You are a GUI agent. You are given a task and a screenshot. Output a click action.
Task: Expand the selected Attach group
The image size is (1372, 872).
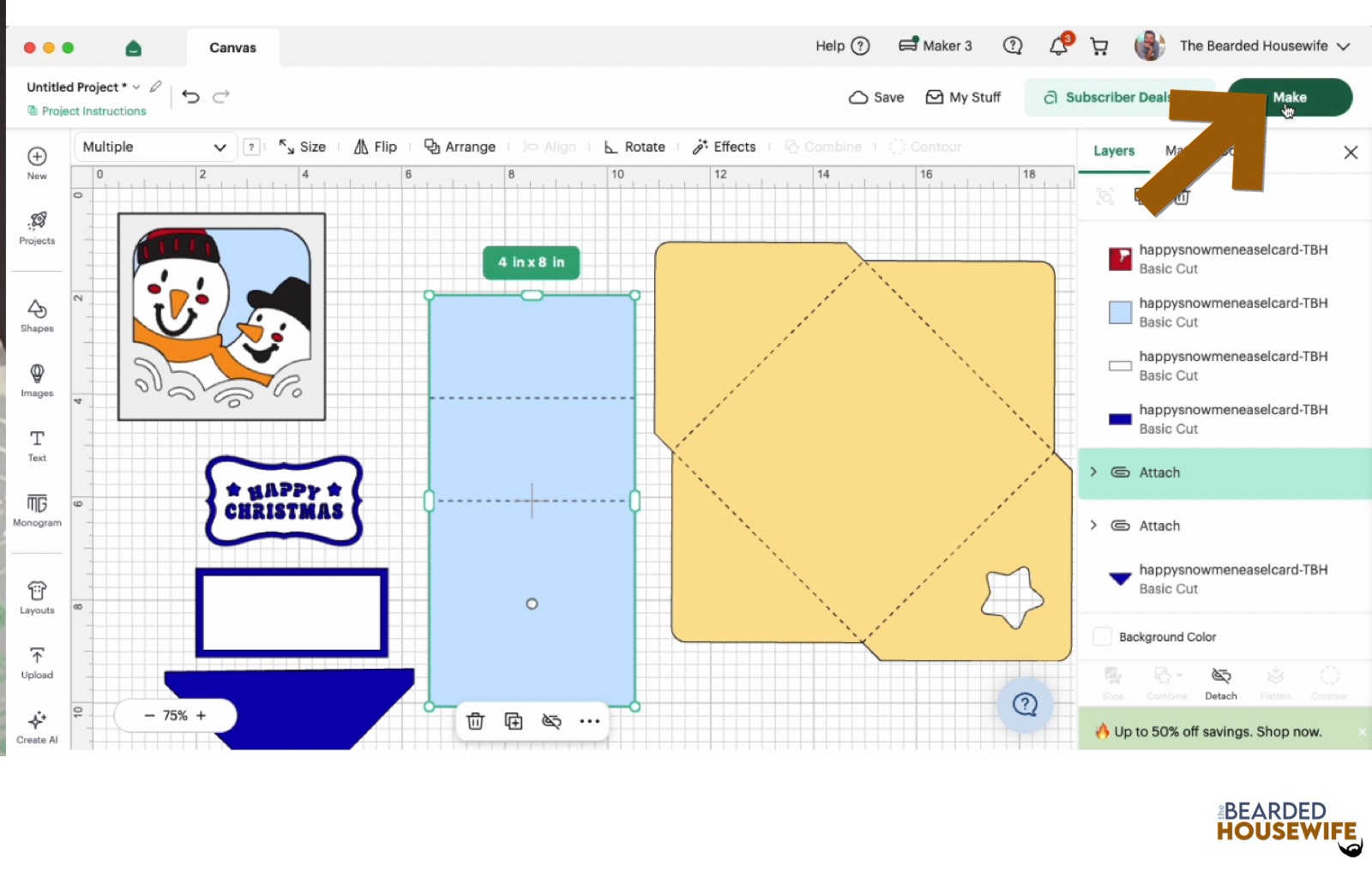tap(1093, 472)
